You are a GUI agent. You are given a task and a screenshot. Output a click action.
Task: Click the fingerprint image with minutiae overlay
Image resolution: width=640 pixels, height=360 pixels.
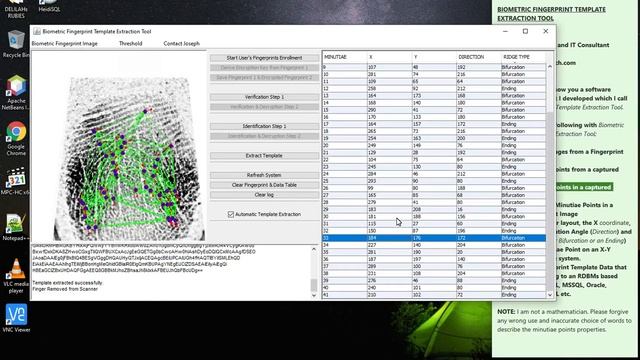[129, 158]
